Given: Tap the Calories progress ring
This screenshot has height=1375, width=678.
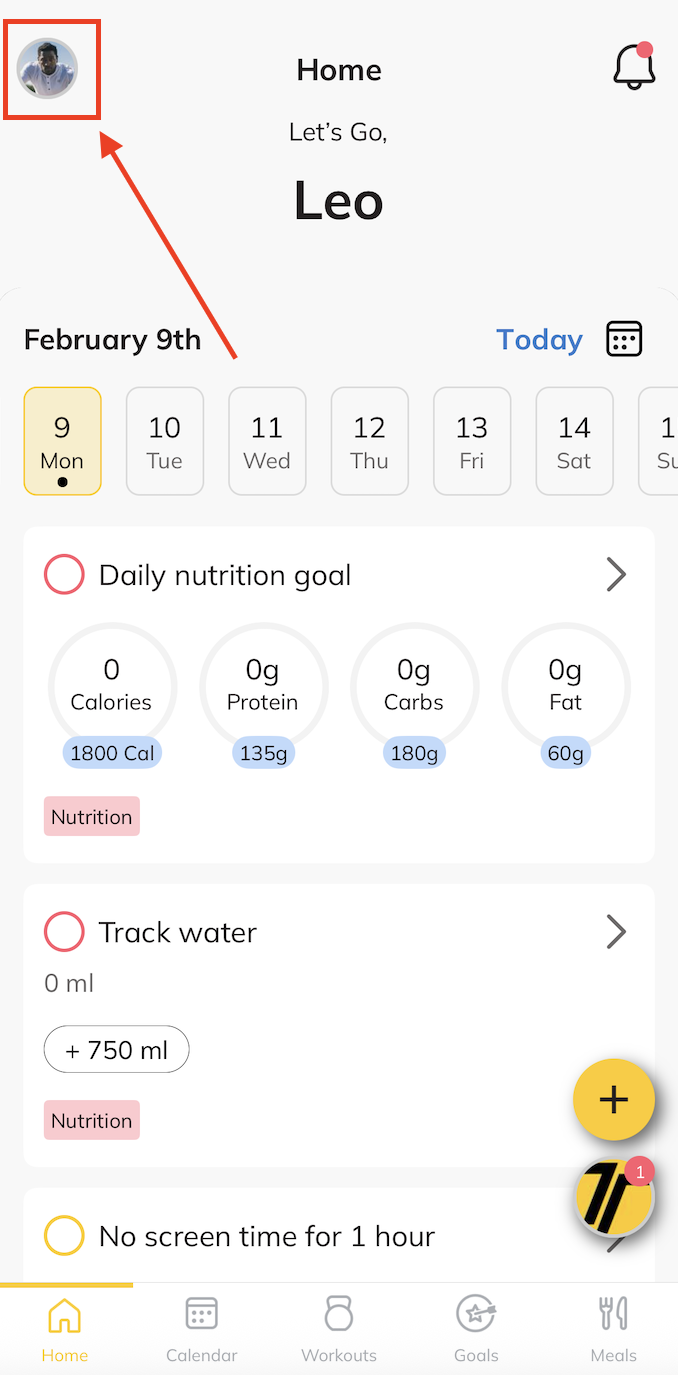Looking at the screenshot, I should (112, 687).
